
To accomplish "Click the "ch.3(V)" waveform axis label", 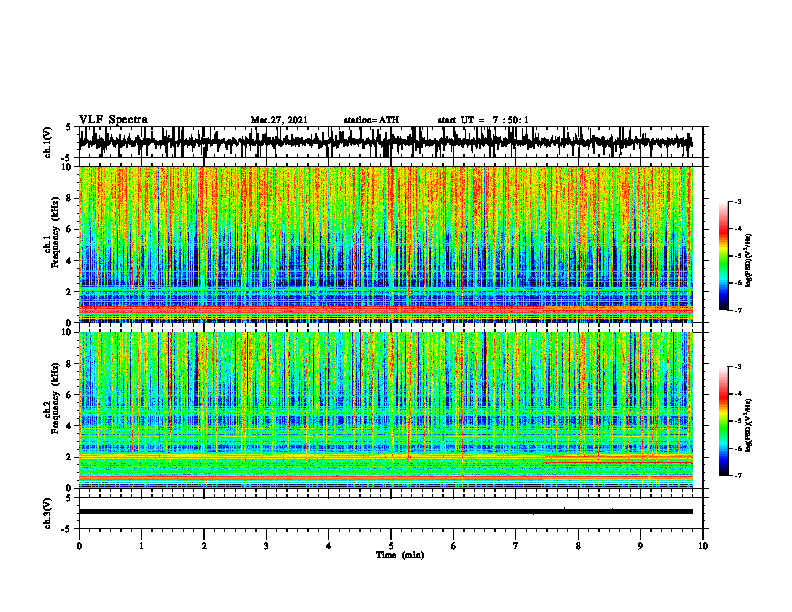I will click(x=47, y=513).
